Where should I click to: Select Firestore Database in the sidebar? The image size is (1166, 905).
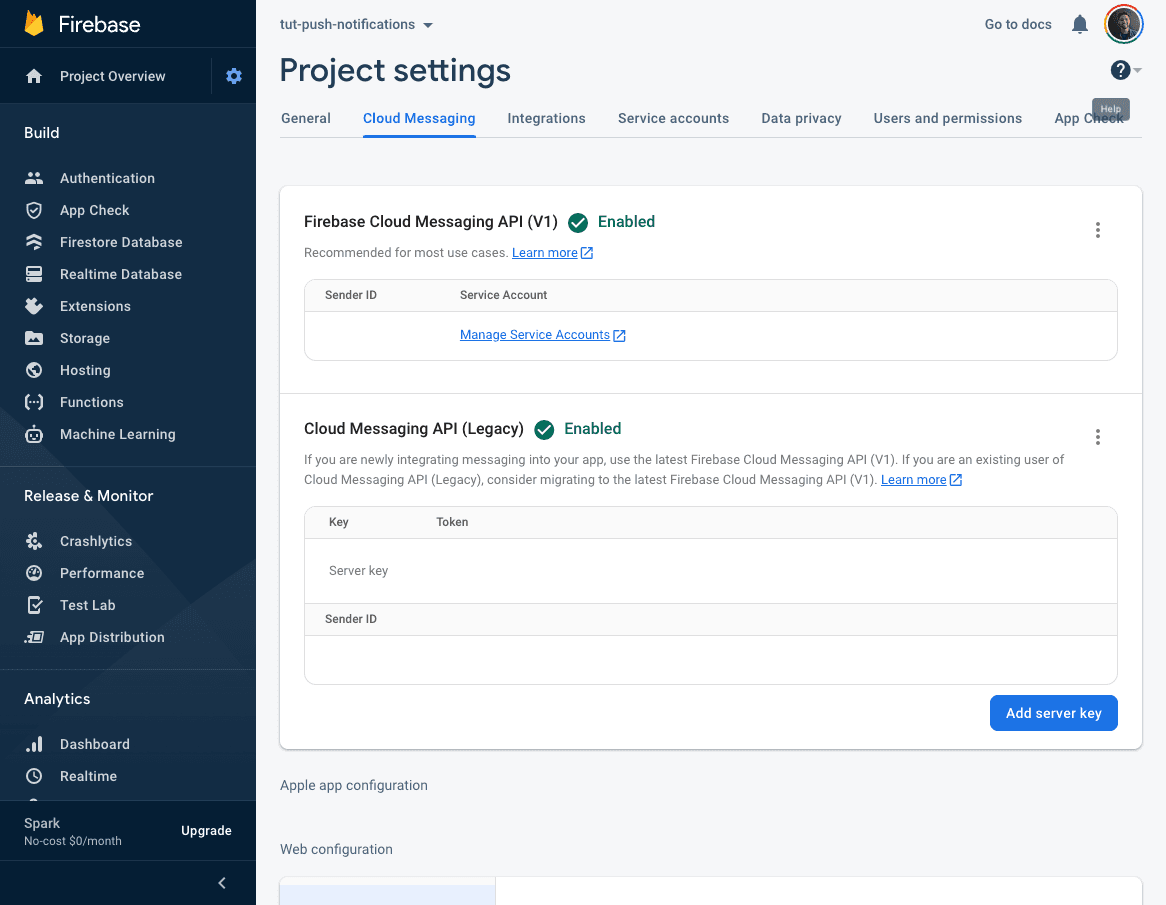pyautogui.click(x=118, y=242)
